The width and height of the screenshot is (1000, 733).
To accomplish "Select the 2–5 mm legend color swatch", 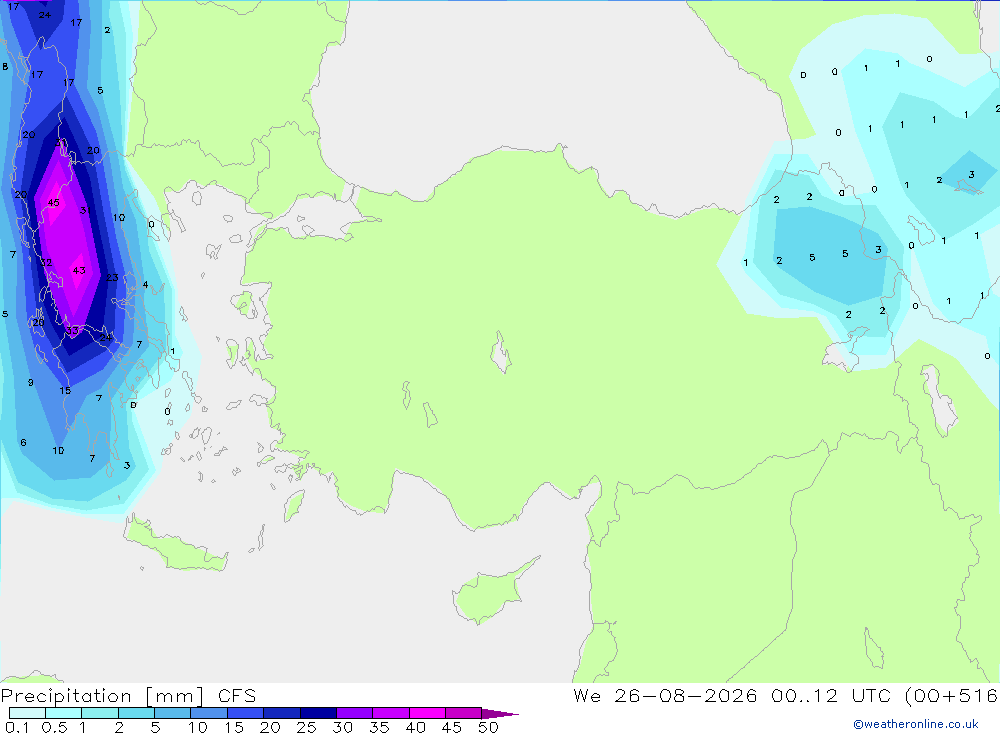I will pyautogui.click(x=136, y=713).
